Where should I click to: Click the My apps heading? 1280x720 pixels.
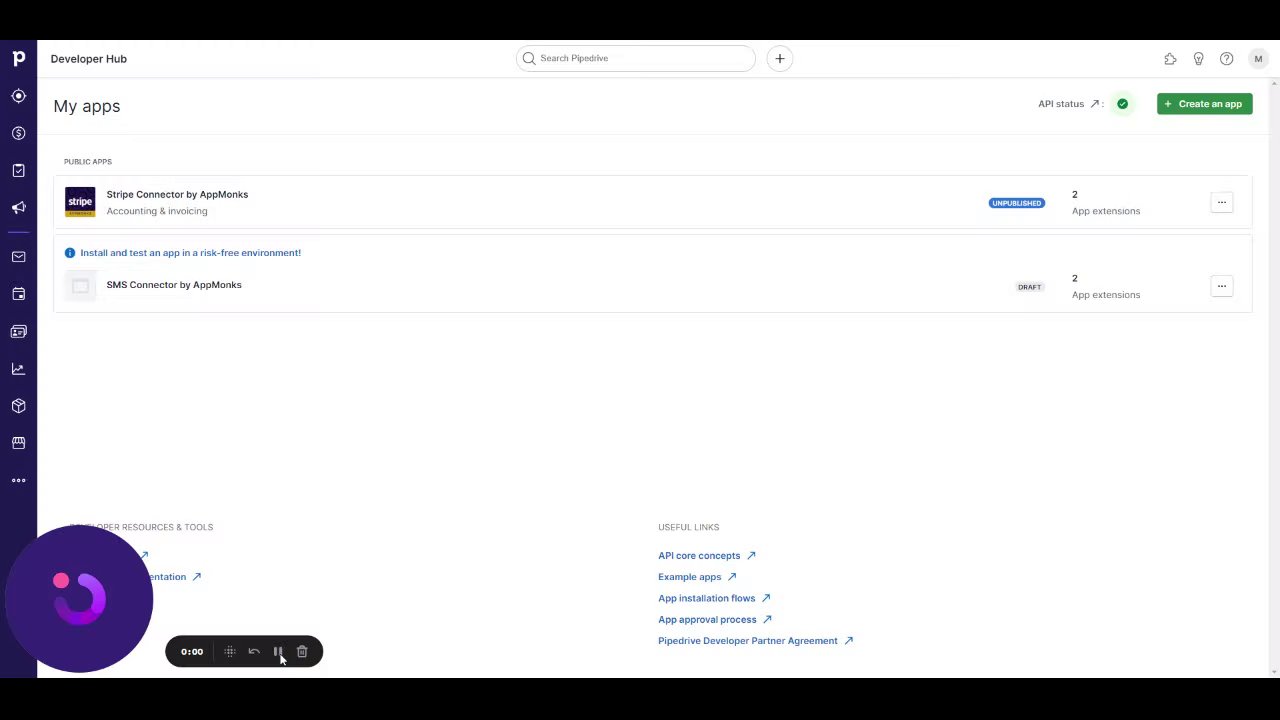coord(87,106)
